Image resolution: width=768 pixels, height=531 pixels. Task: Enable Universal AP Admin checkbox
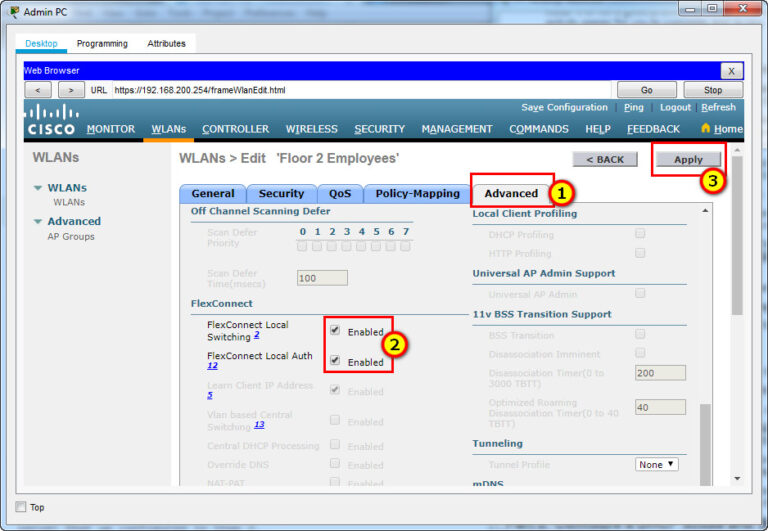pos(640,293)
